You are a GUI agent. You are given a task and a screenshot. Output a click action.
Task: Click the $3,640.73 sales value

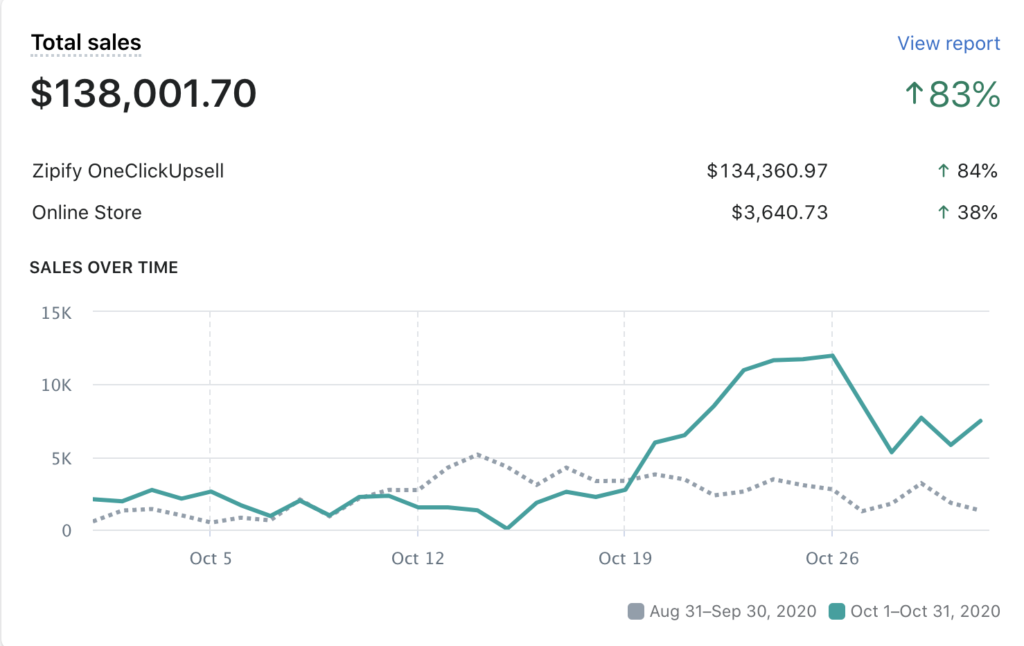(780, 212)
